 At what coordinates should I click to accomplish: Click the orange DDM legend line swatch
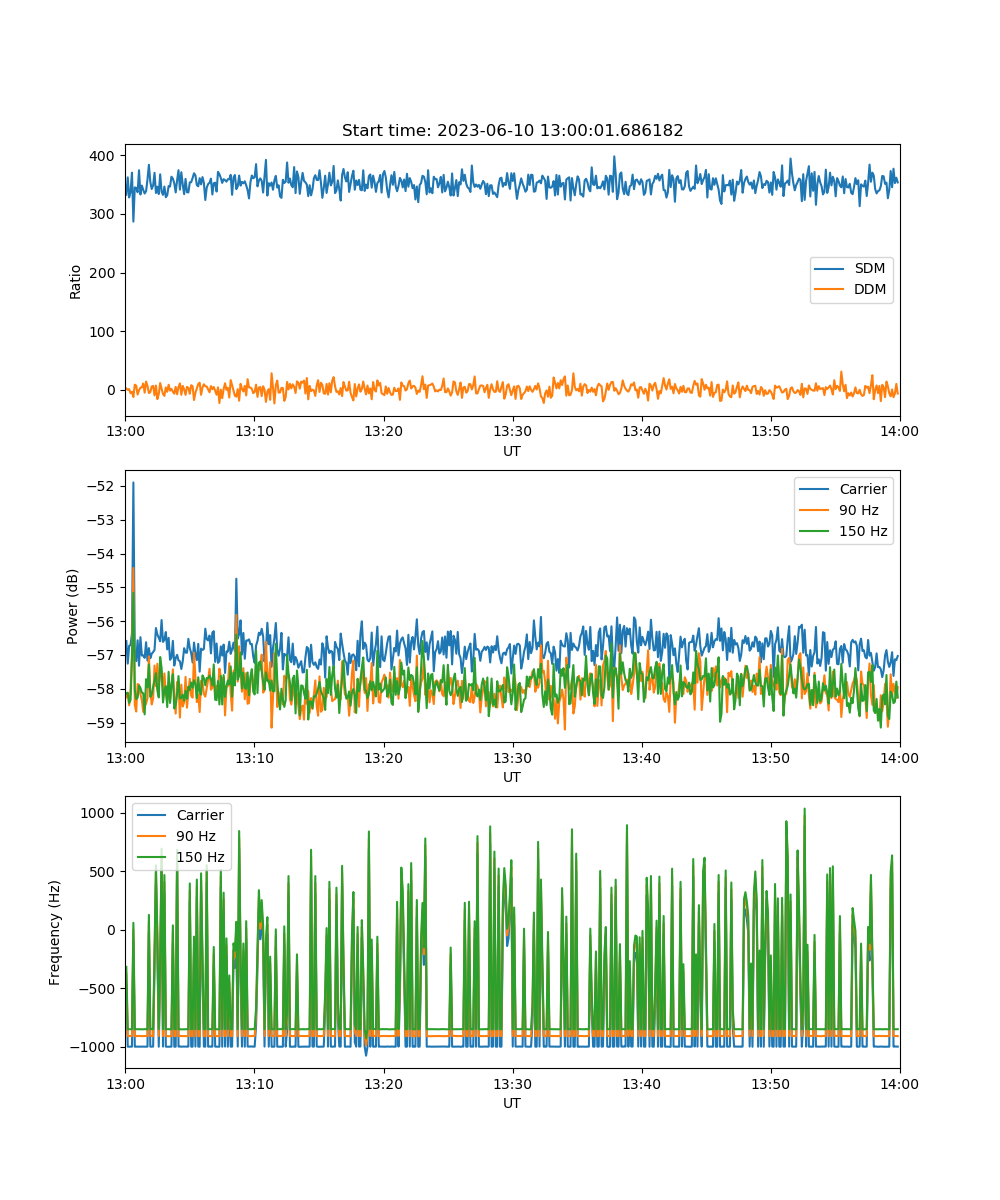tap(830, 290)
